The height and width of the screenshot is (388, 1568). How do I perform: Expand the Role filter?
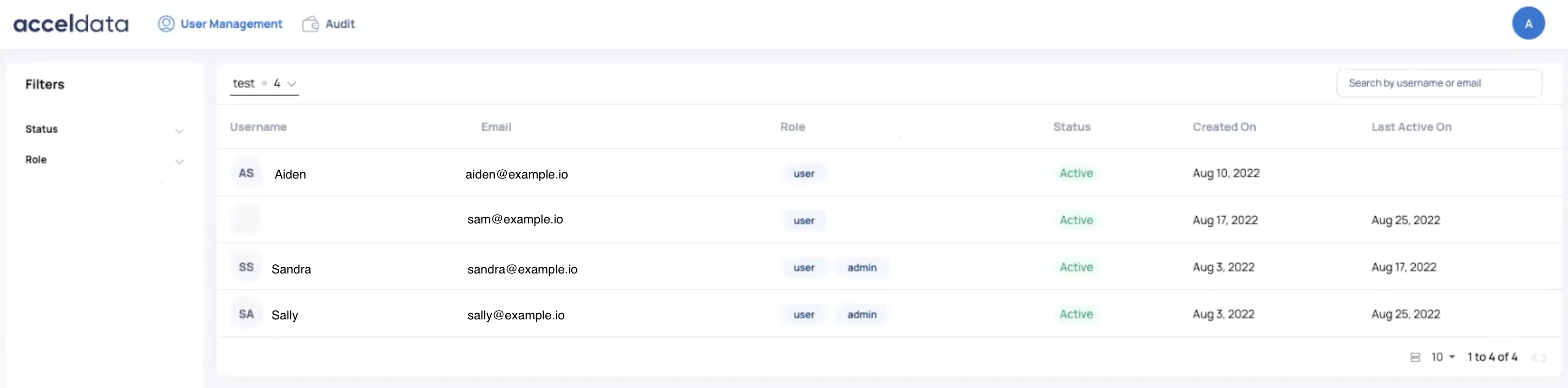click(x=179, y=161)
